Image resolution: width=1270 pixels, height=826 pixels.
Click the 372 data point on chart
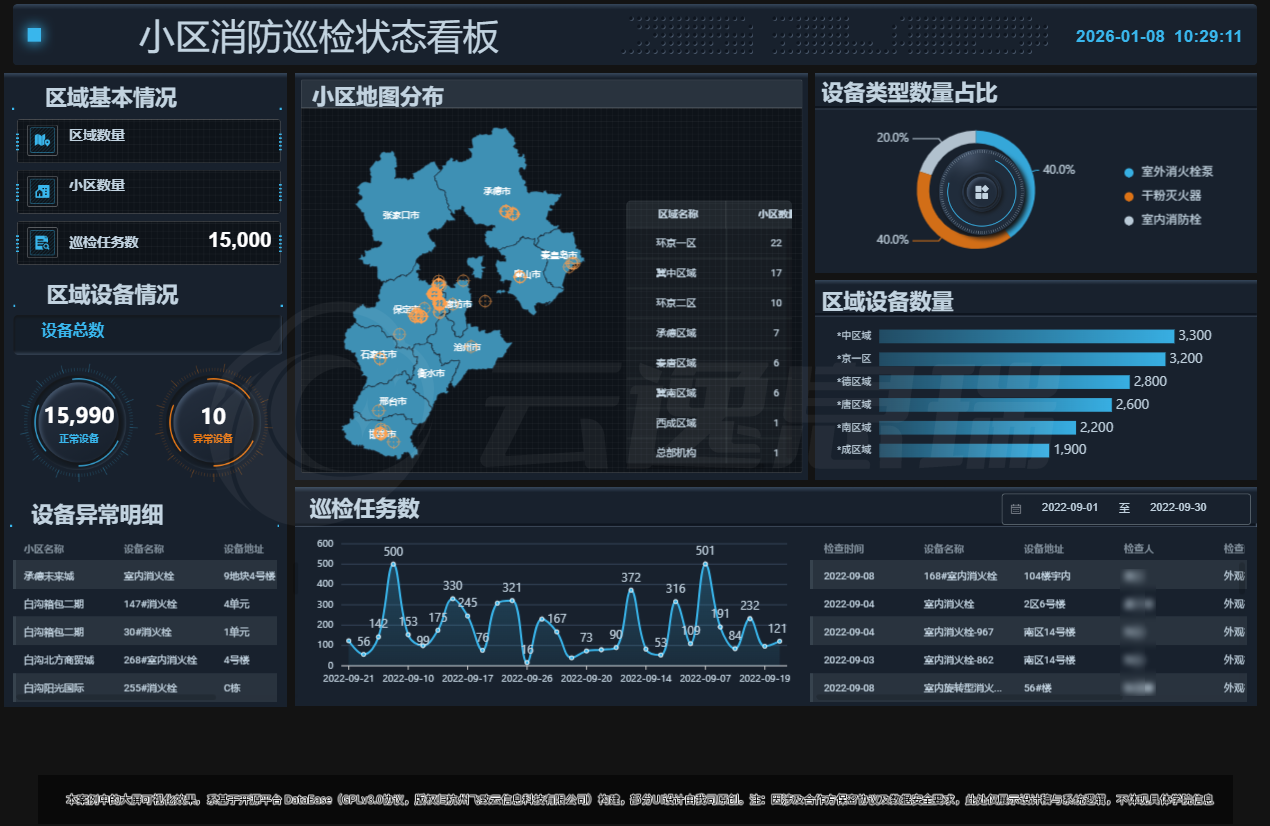631,590
